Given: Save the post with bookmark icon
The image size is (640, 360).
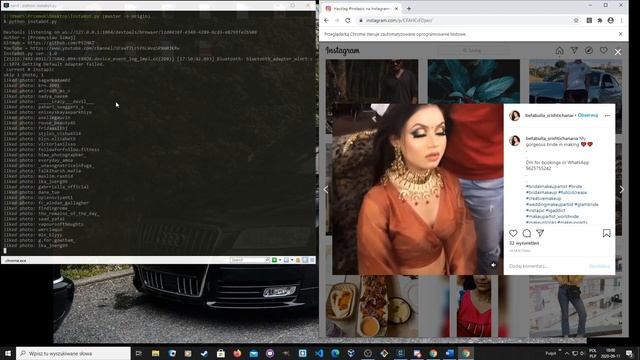Looking at the screenshot, I should pos(607,233).
